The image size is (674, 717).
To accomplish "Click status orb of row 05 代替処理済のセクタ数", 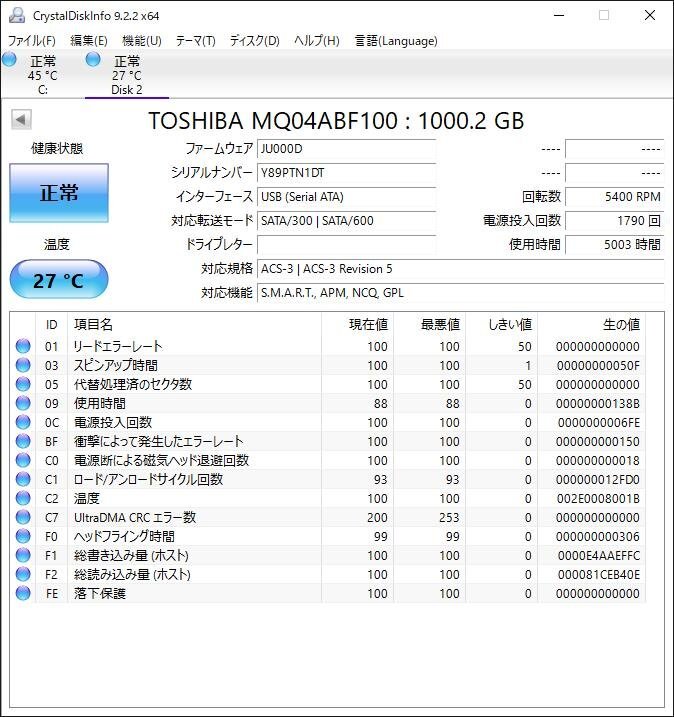I will click(23, 384).
